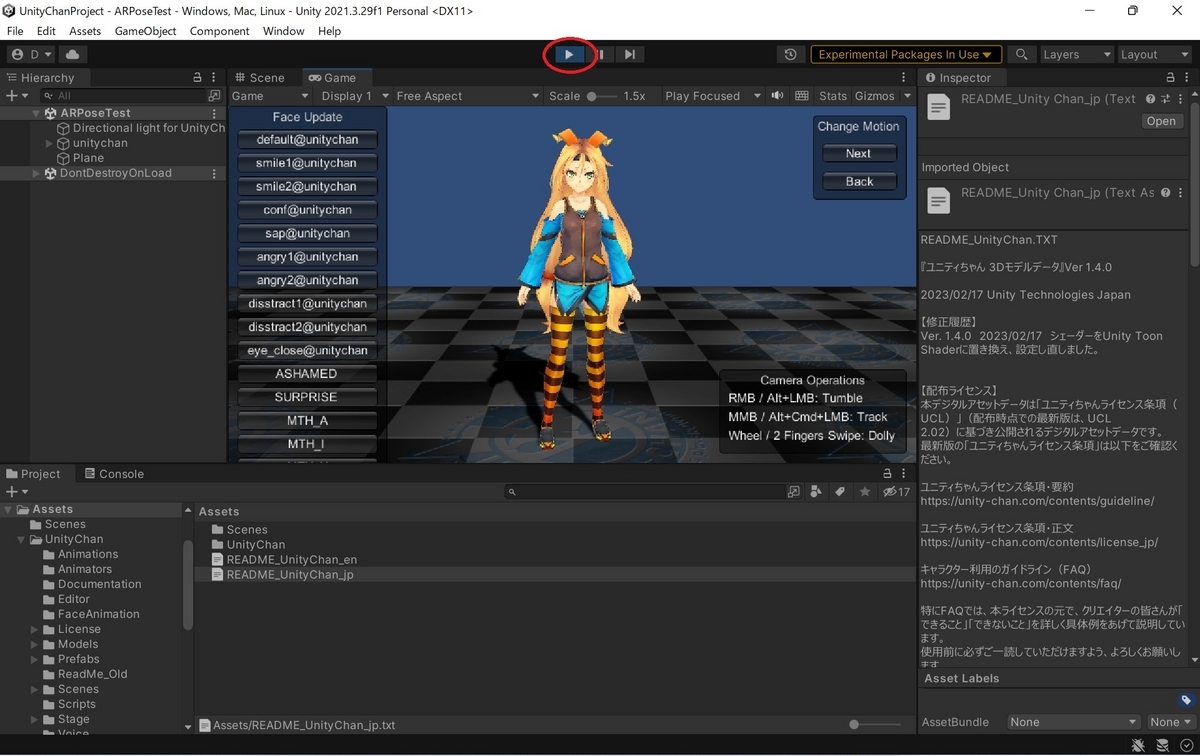Click the Hierarchy search field

[122, 96]
